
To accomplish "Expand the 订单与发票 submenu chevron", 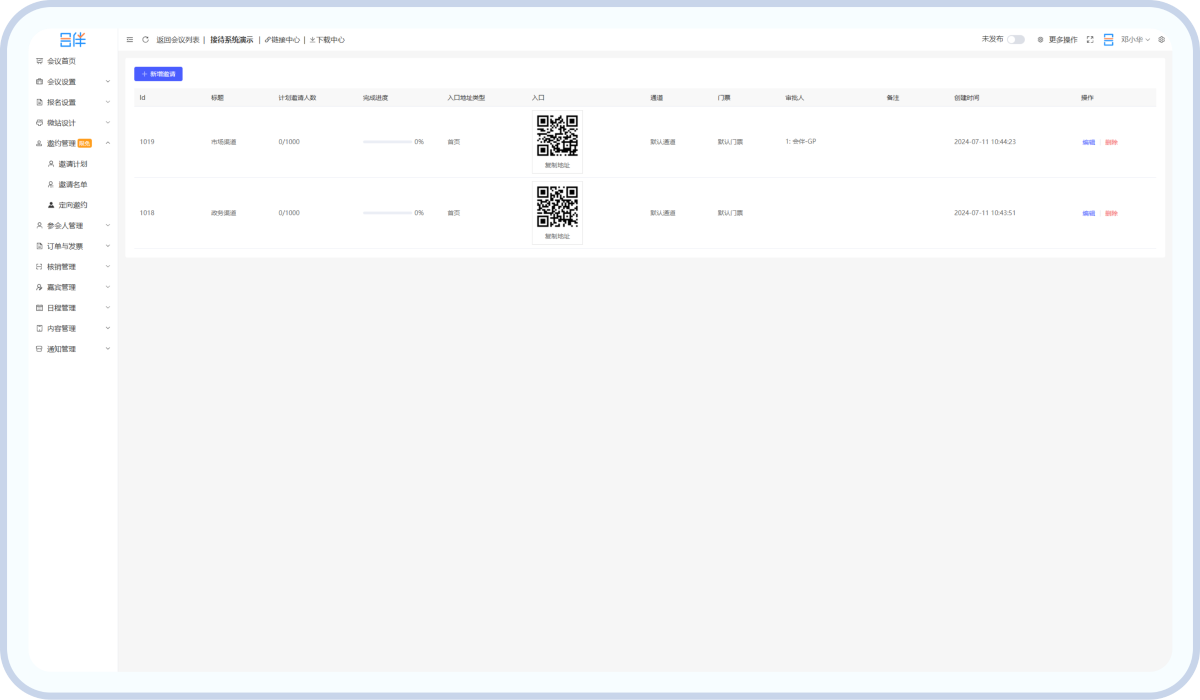I will (108, 246).
